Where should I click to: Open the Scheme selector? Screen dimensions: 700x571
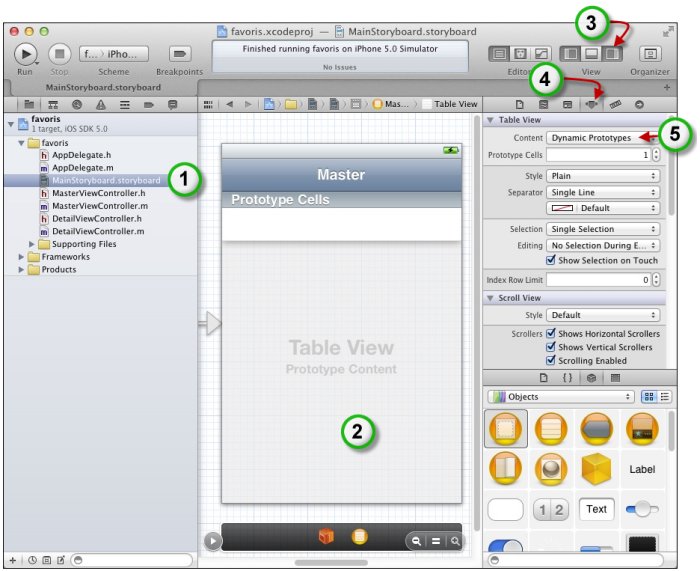[x=114, y=54]
